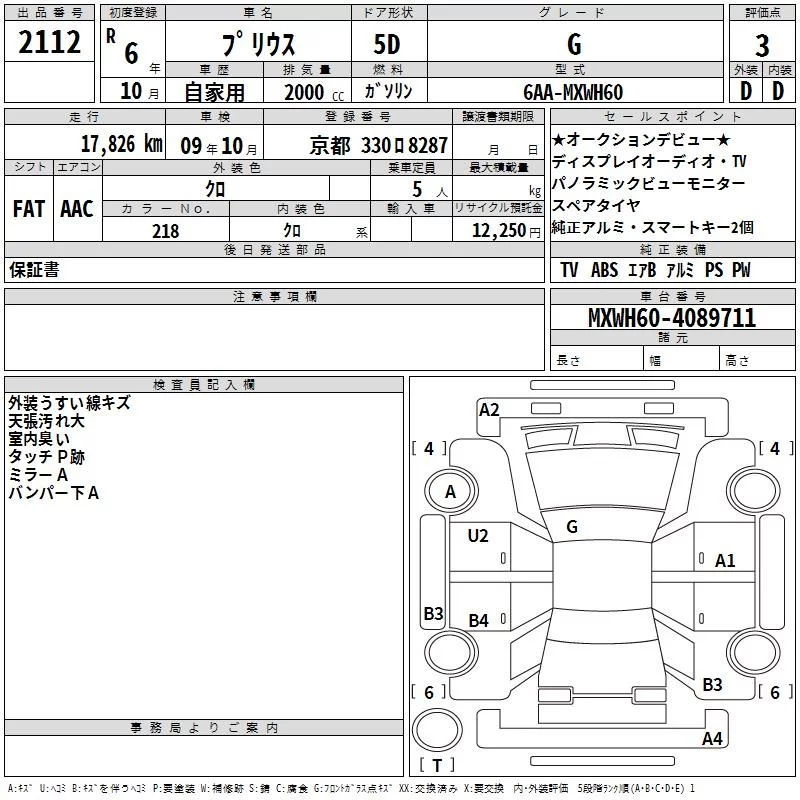The image size is (800, 800).
Task: Select the ABS equipment code
Action: pyautogui.click(x=604, y=270)
